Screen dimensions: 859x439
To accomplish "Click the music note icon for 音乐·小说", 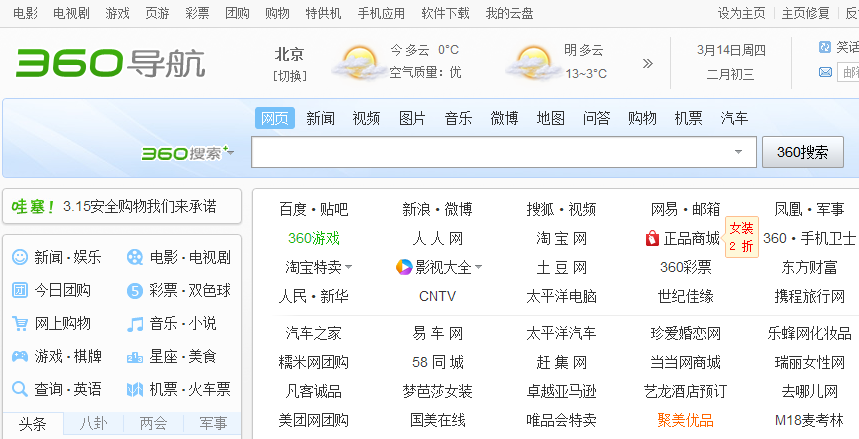I will (135, 324).
